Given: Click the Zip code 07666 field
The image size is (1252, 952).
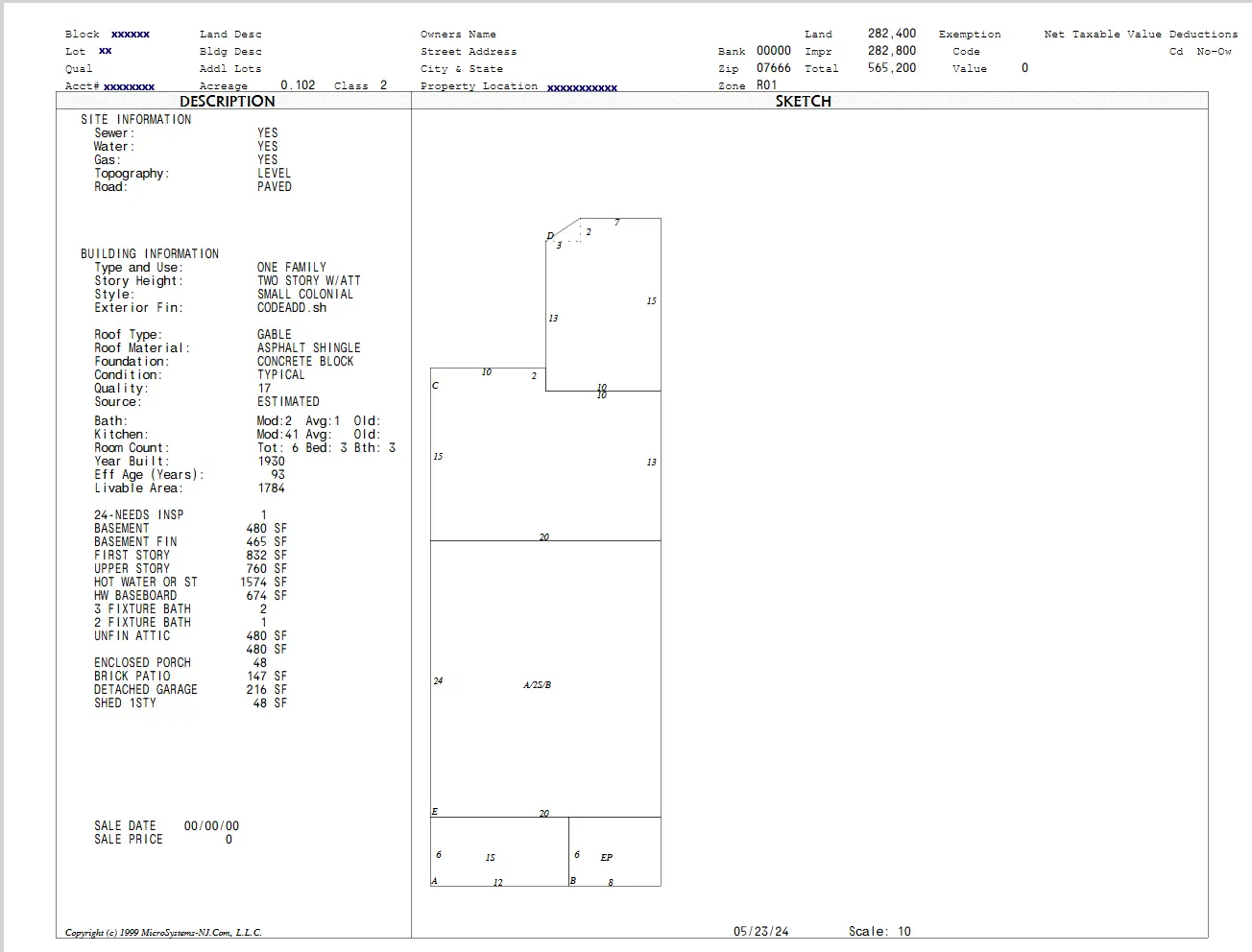Looking at the screenshot, I should pyautogui.click(x=773, y=68).
